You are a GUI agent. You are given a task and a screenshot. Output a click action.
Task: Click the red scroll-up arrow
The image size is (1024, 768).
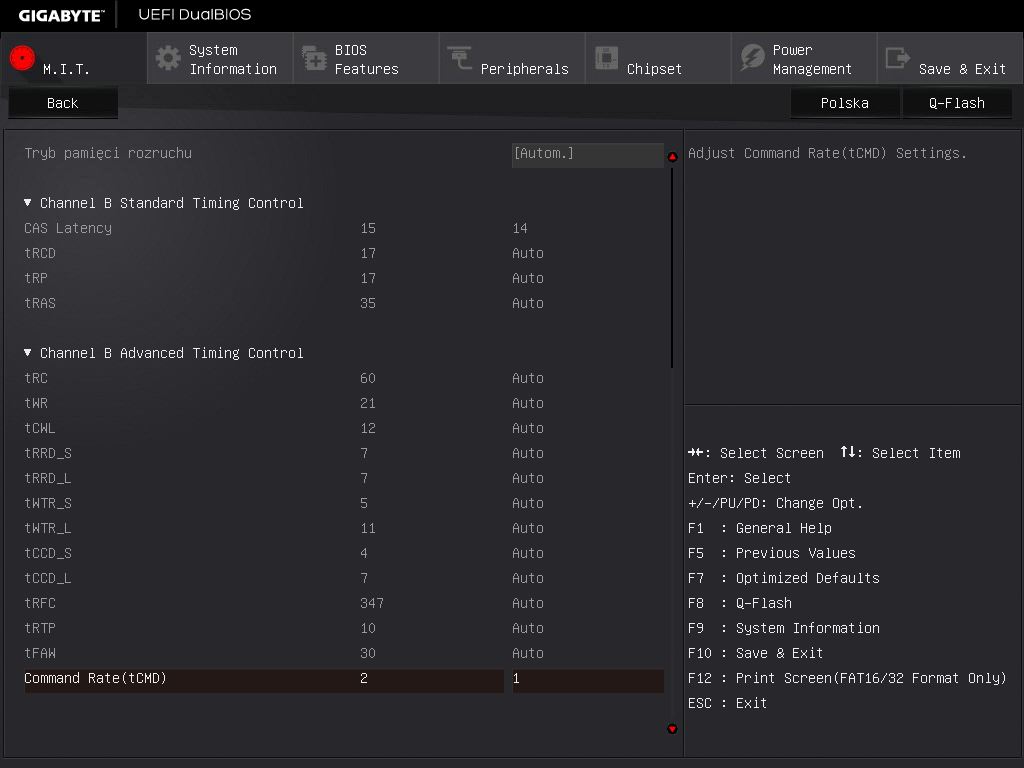pyautogui.click(x=672, y=157)
